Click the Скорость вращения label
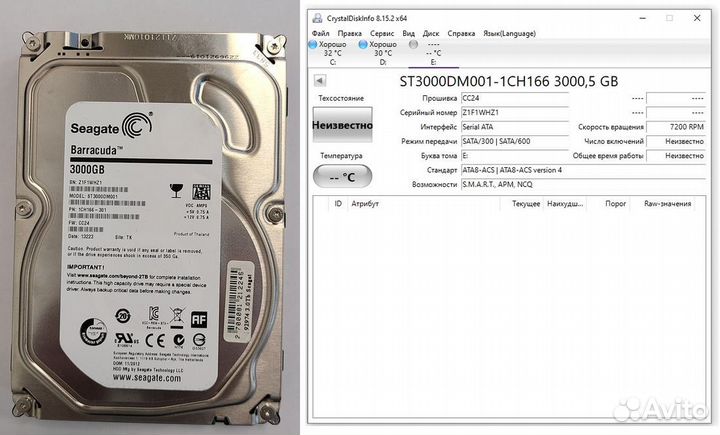The image size is (720, 435). click(611, 127)
